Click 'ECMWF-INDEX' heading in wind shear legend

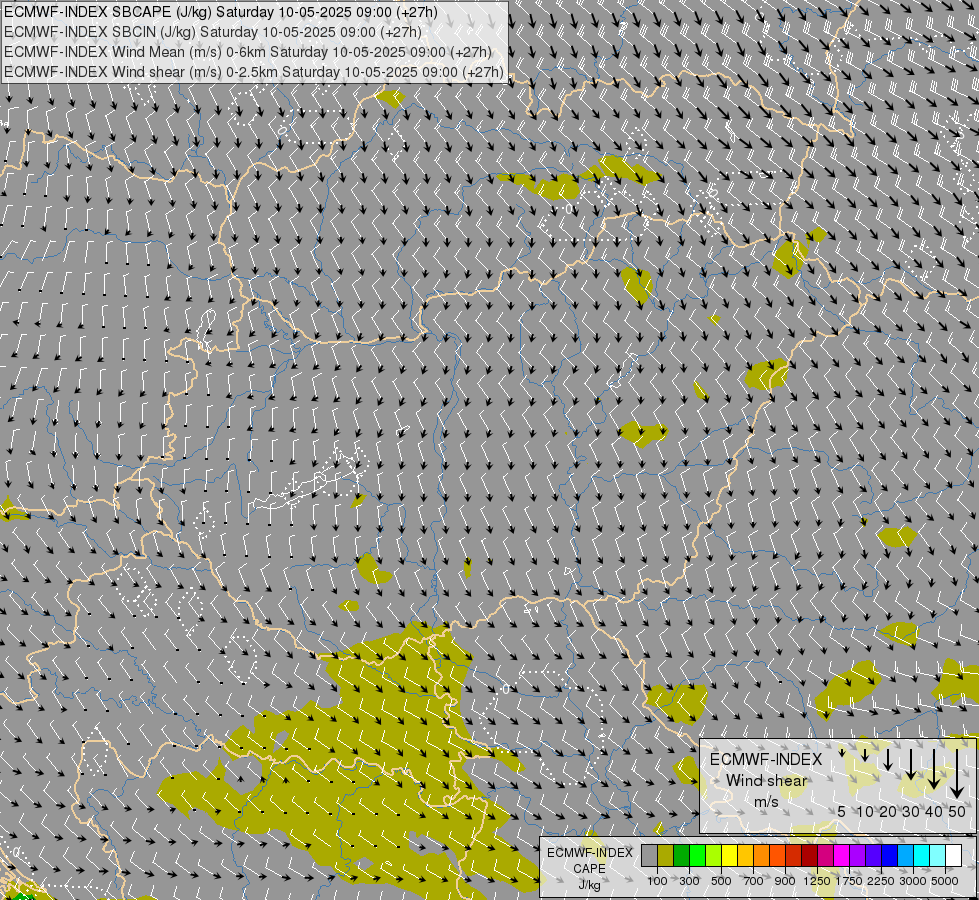coord(766,759)
